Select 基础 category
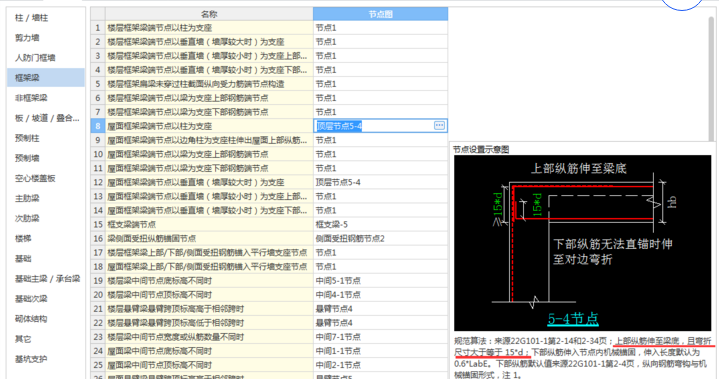The image size is (719, 379). (x=46, y=259)
